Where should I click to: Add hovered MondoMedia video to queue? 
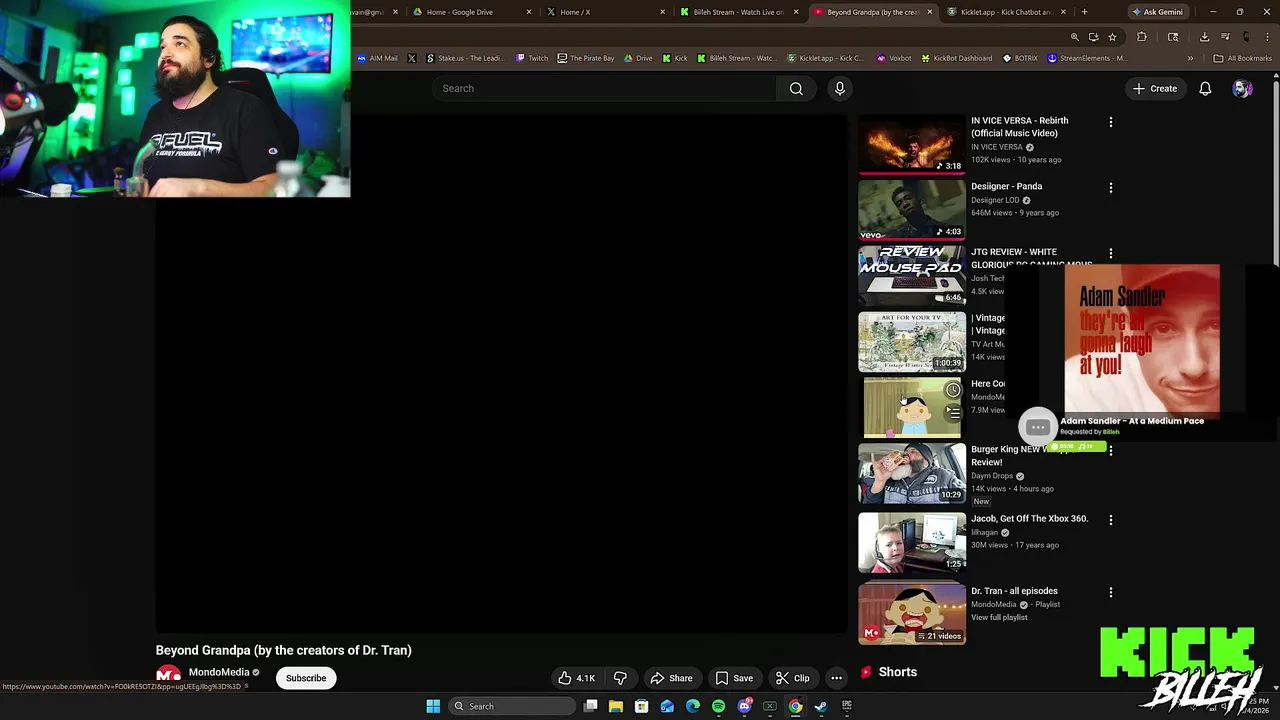point(953,412)
